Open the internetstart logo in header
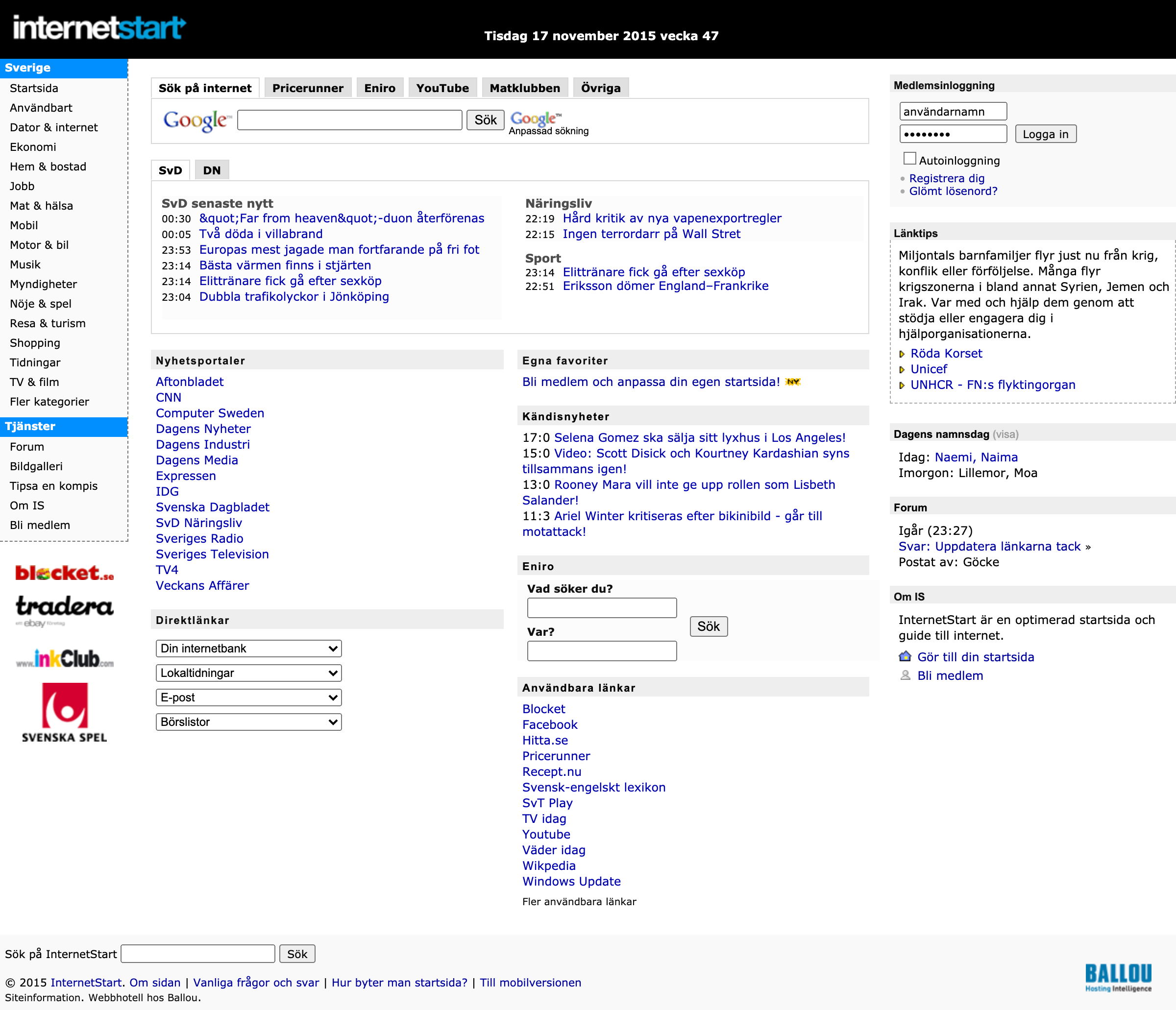Screen dimensions: 1176x1010 click(99, 27)
